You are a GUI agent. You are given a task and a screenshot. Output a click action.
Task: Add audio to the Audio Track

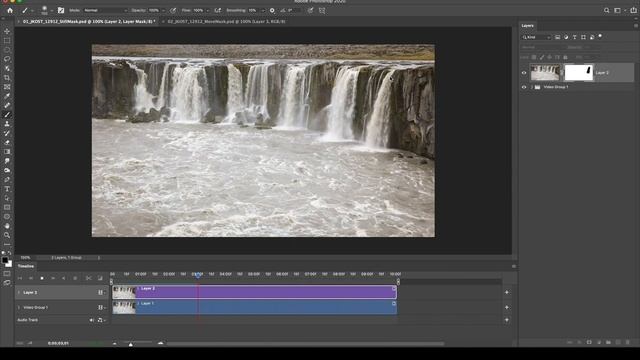coord(507,320)
